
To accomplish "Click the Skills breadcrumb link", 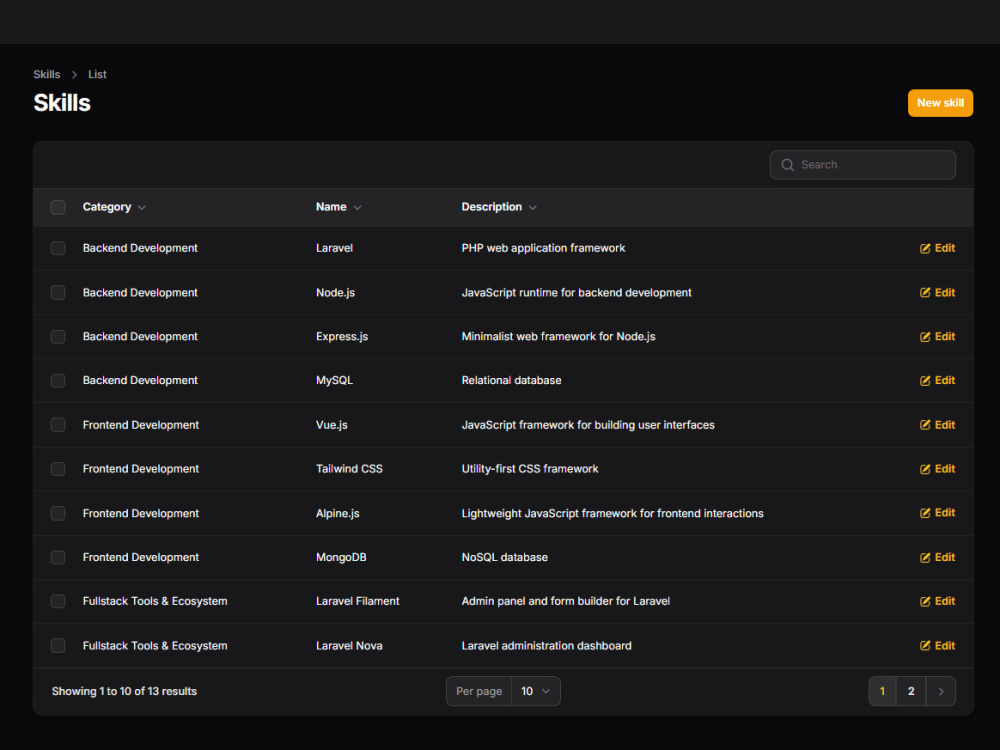I will (47, 75).
